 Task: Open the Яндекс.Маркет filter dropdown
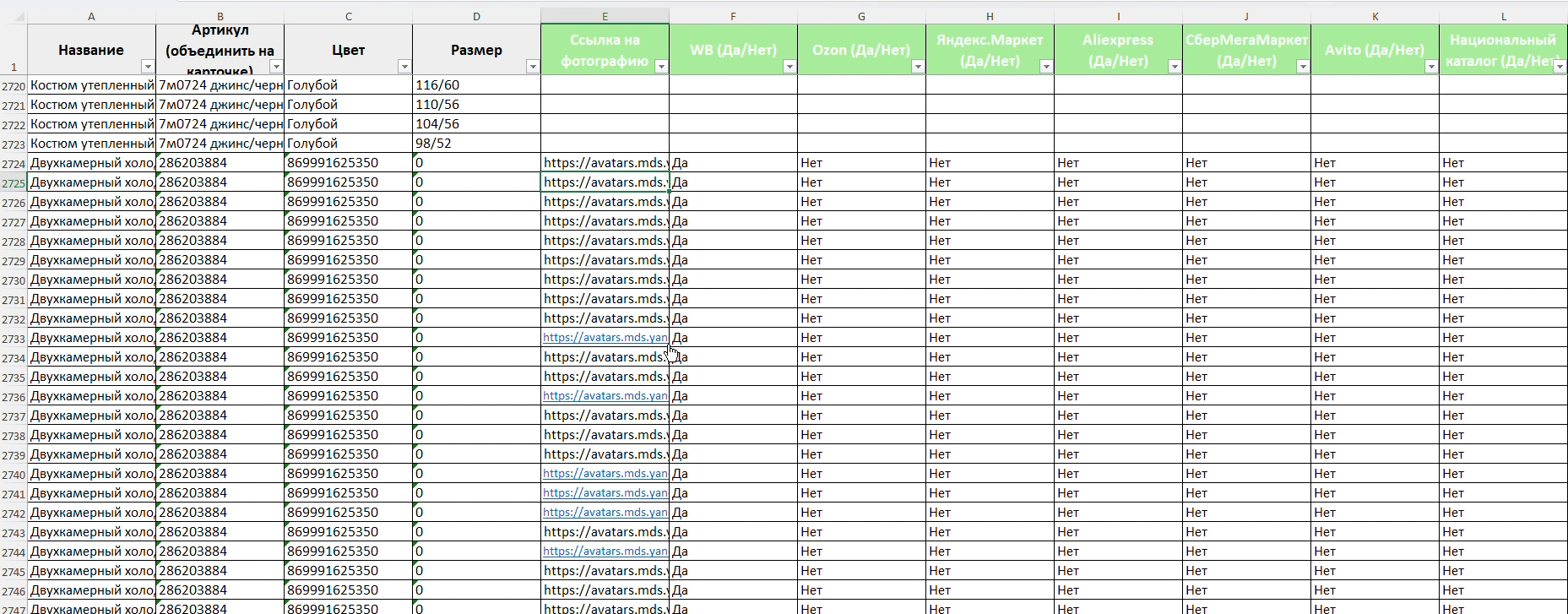(x=1046, y=67)
